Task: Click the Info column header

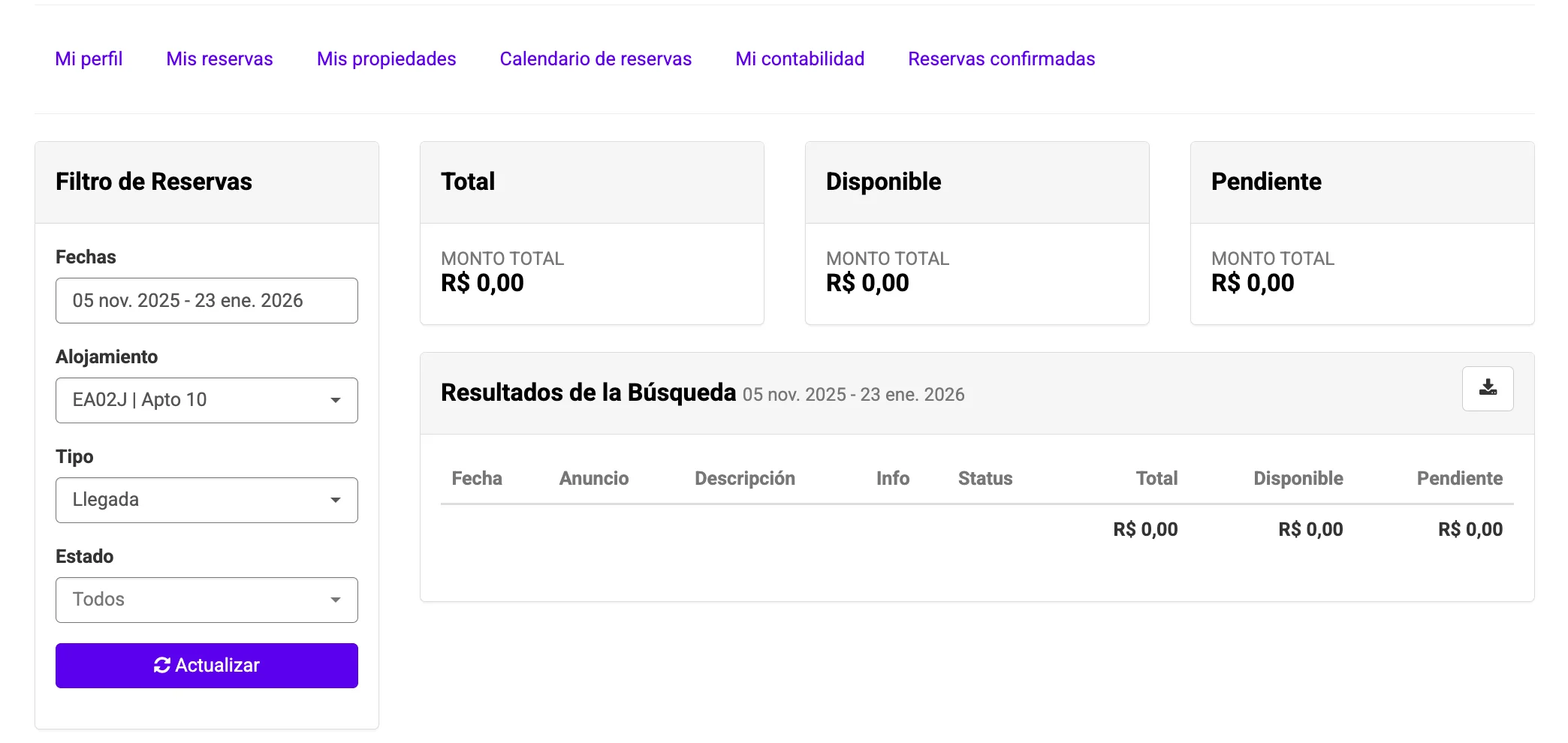Action: tap(892, 478)
